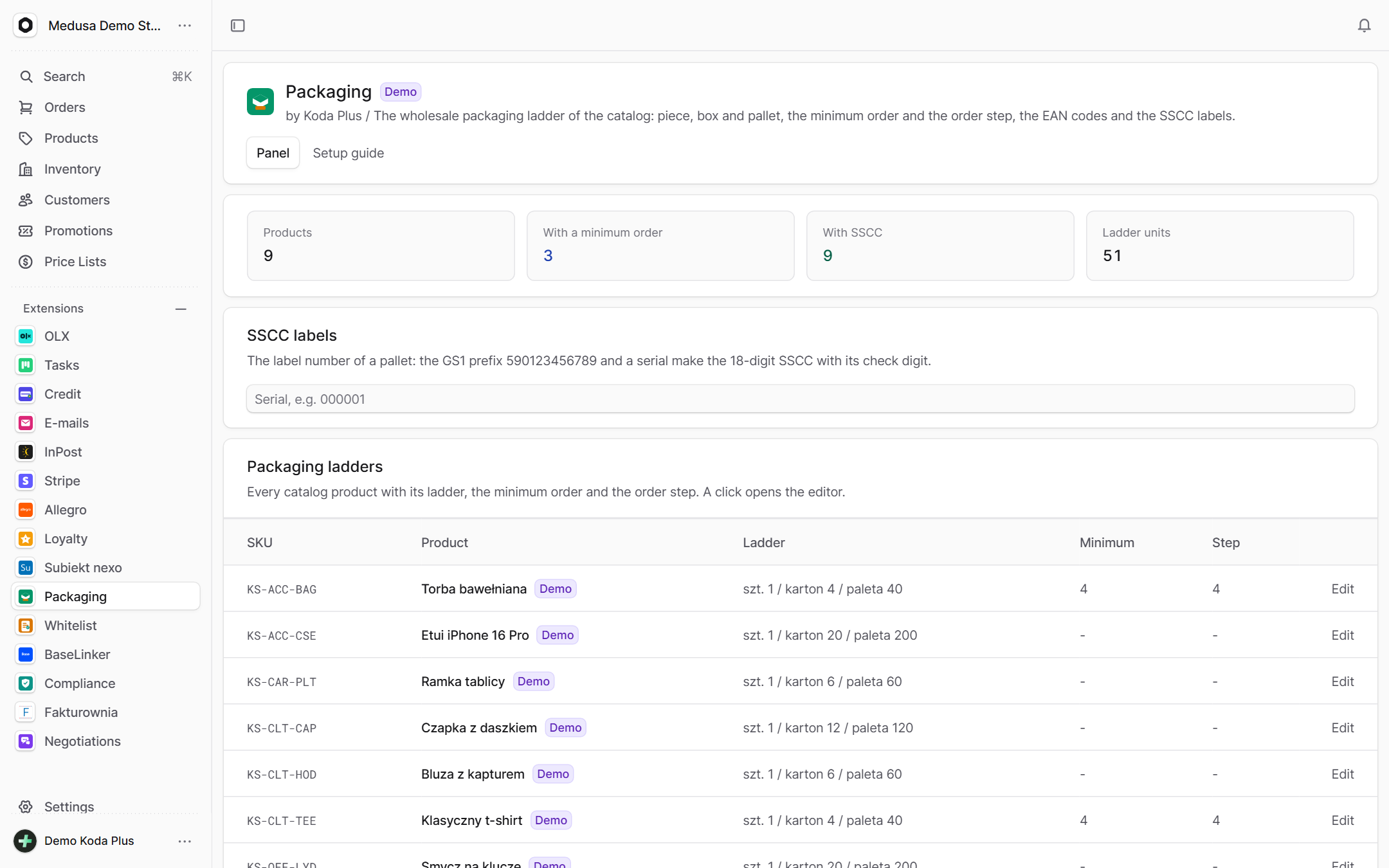Open the Stripe extension
This screenshot has width=1389, height=868.
pyautogui.click(x=105, y=481)
